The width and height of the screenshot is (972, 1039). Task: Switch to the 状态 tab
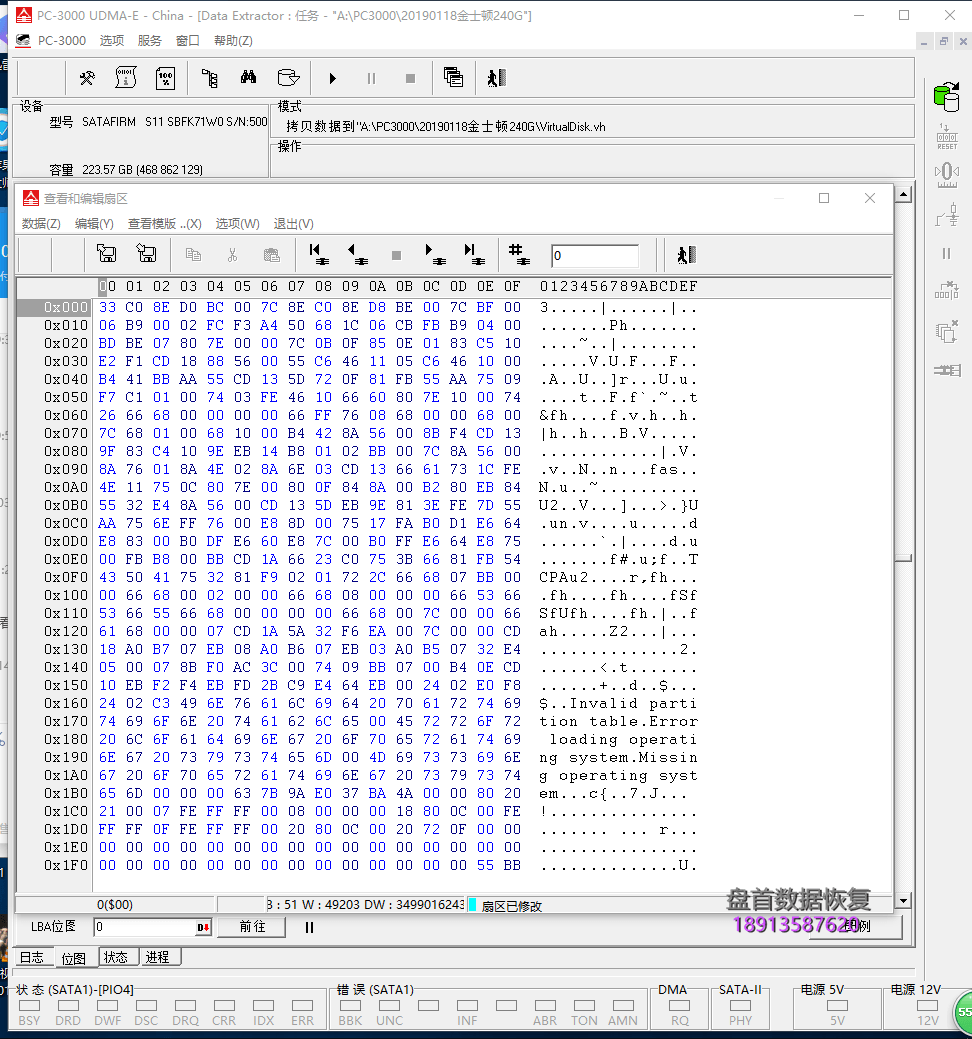(x=116, y=957)
